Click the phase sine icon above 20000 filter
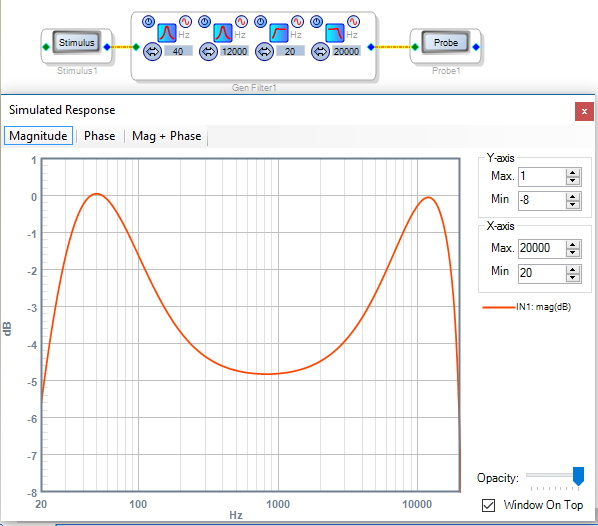This screenshot has width=598, height=526. [x=354, y=21]
